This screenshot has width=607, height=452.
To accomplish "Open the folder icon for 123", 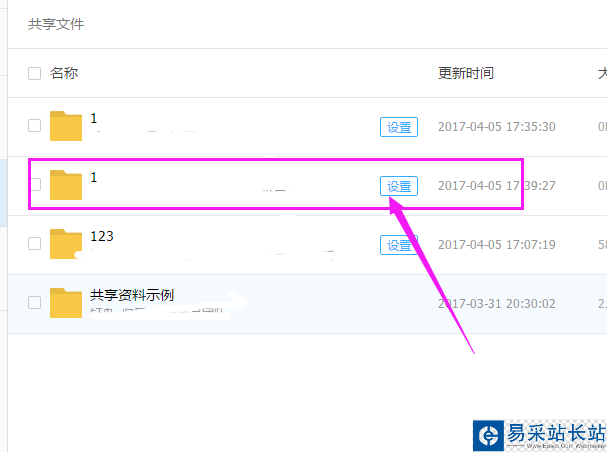I will point(66,244).
